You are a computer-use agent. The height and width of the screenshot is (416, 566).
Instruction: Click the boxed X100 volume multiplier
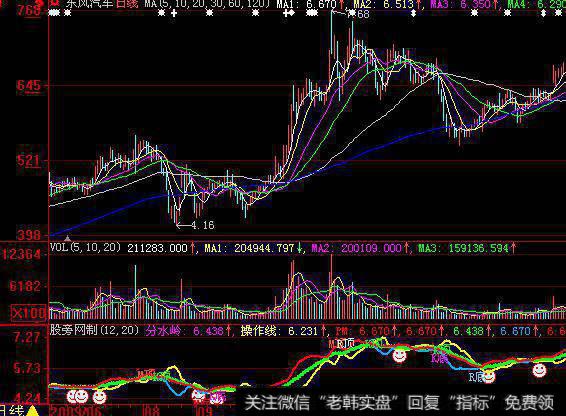(x=29, y=313)
